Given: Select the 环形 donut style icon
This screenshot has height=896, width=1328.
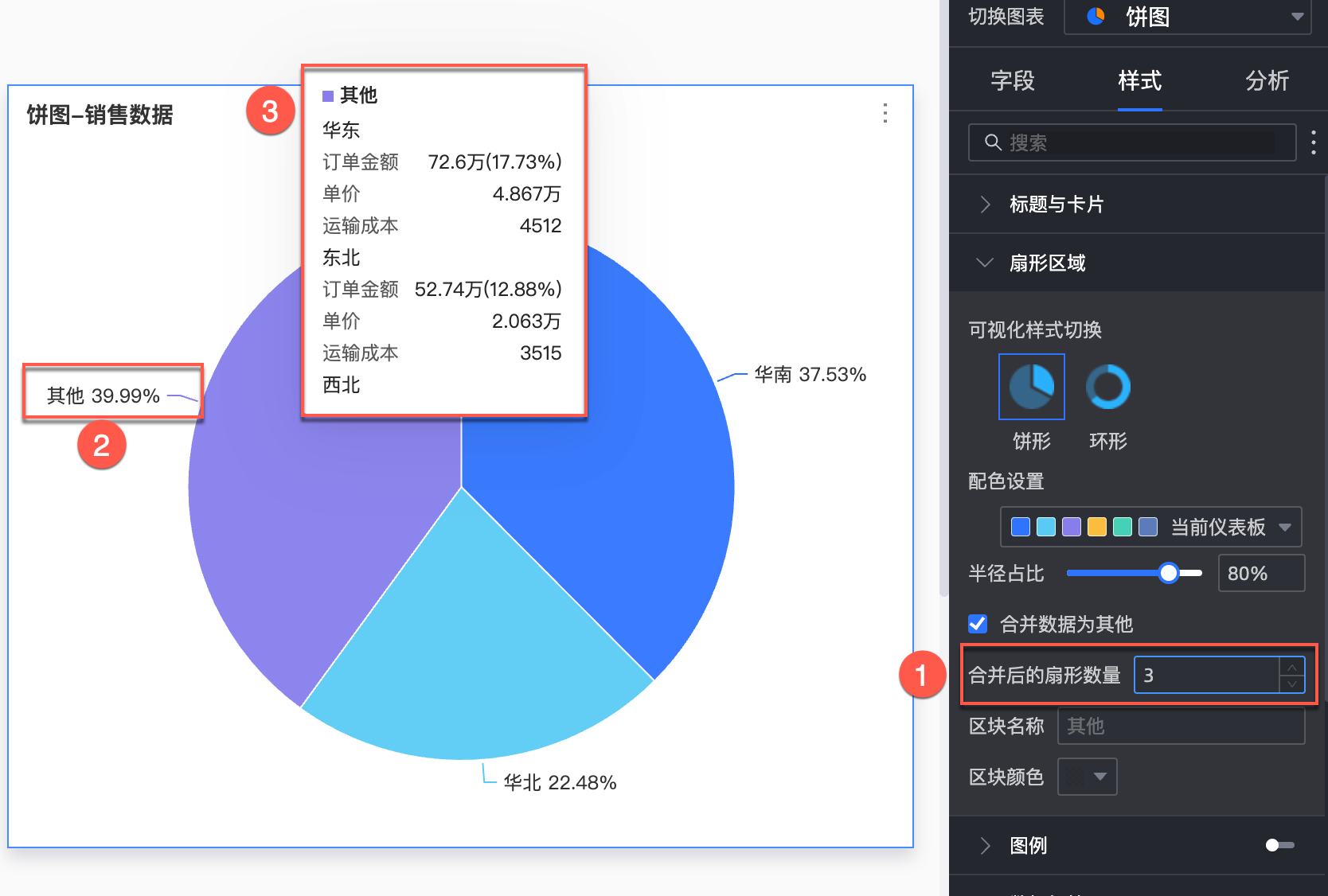Looking at the screenshot, I should tap(1107, 387).
